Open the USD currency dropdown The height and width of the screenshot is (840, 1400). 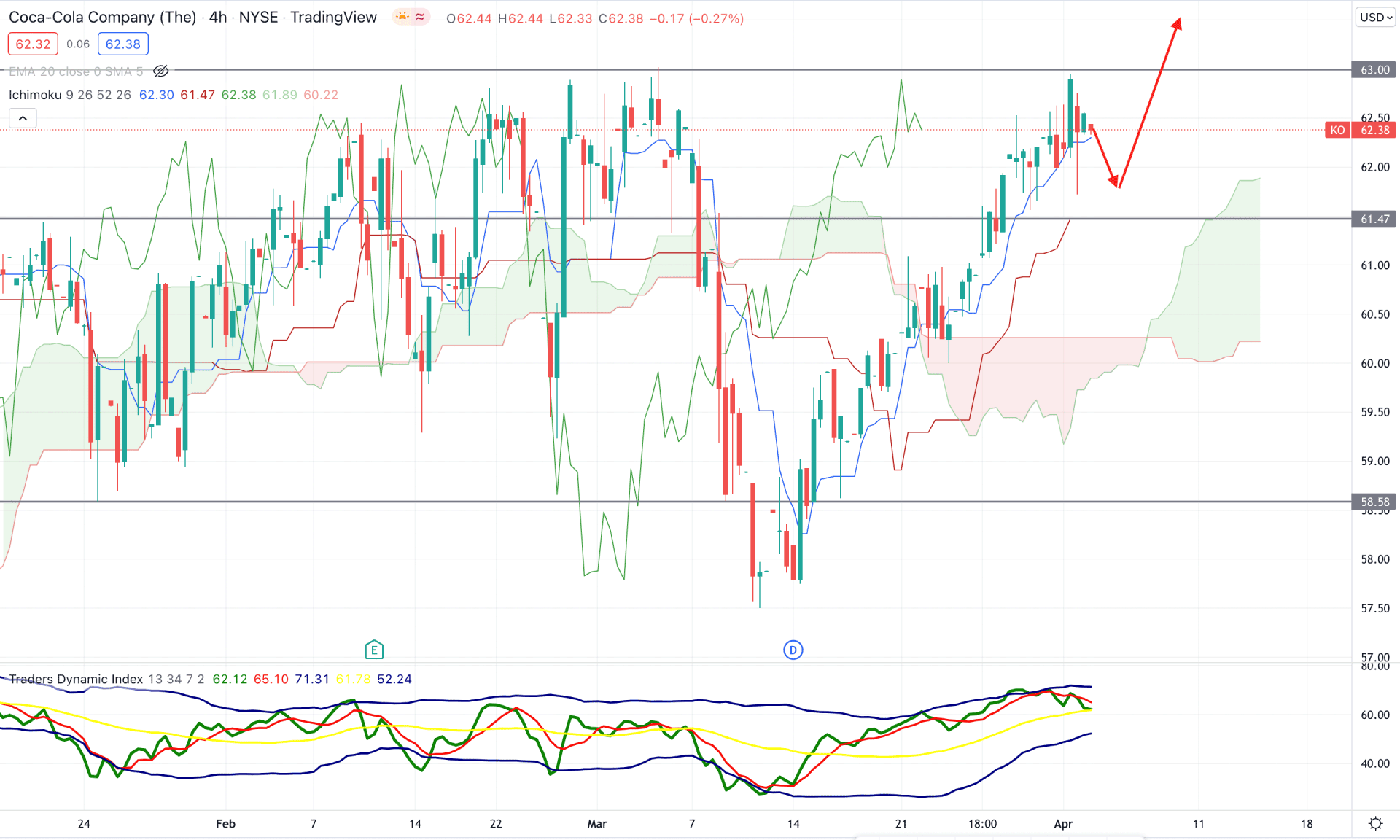click(1375, 17)
